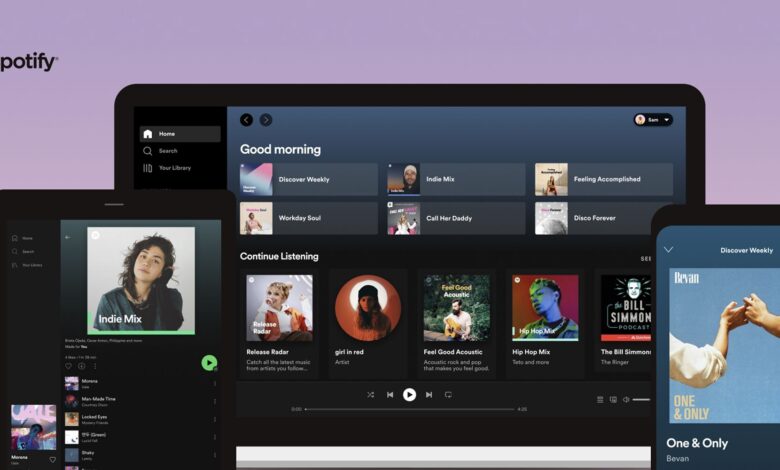
Task: Skip to the next track on the laptop
Action: (x=429, y=394)
